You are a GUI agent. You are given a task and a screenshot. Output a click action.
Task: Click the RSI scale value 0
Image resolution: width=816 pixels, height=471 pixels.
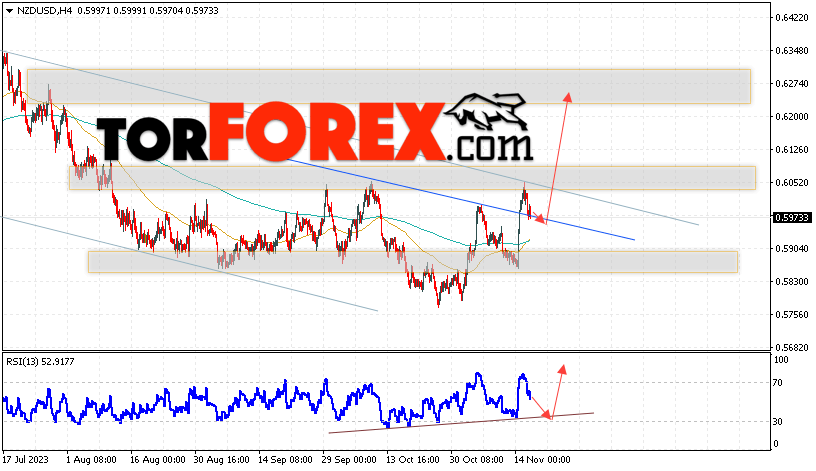(x=776, y=444)
